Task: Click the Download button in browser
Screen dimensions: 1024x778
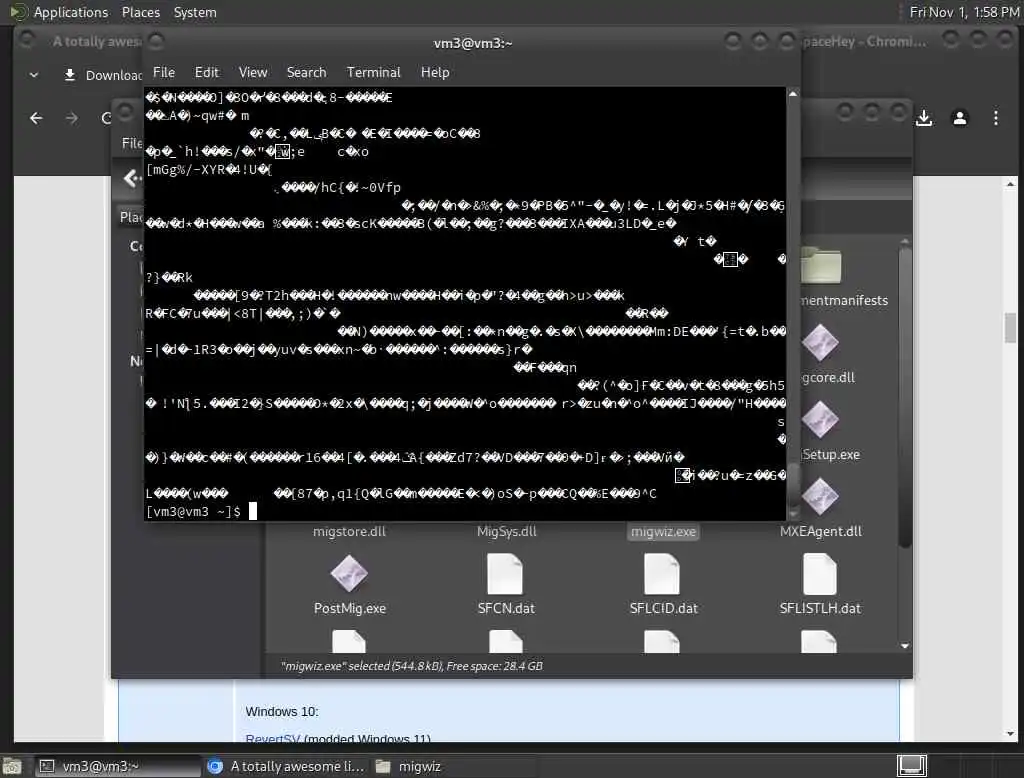Action: [x=103, y=75]
